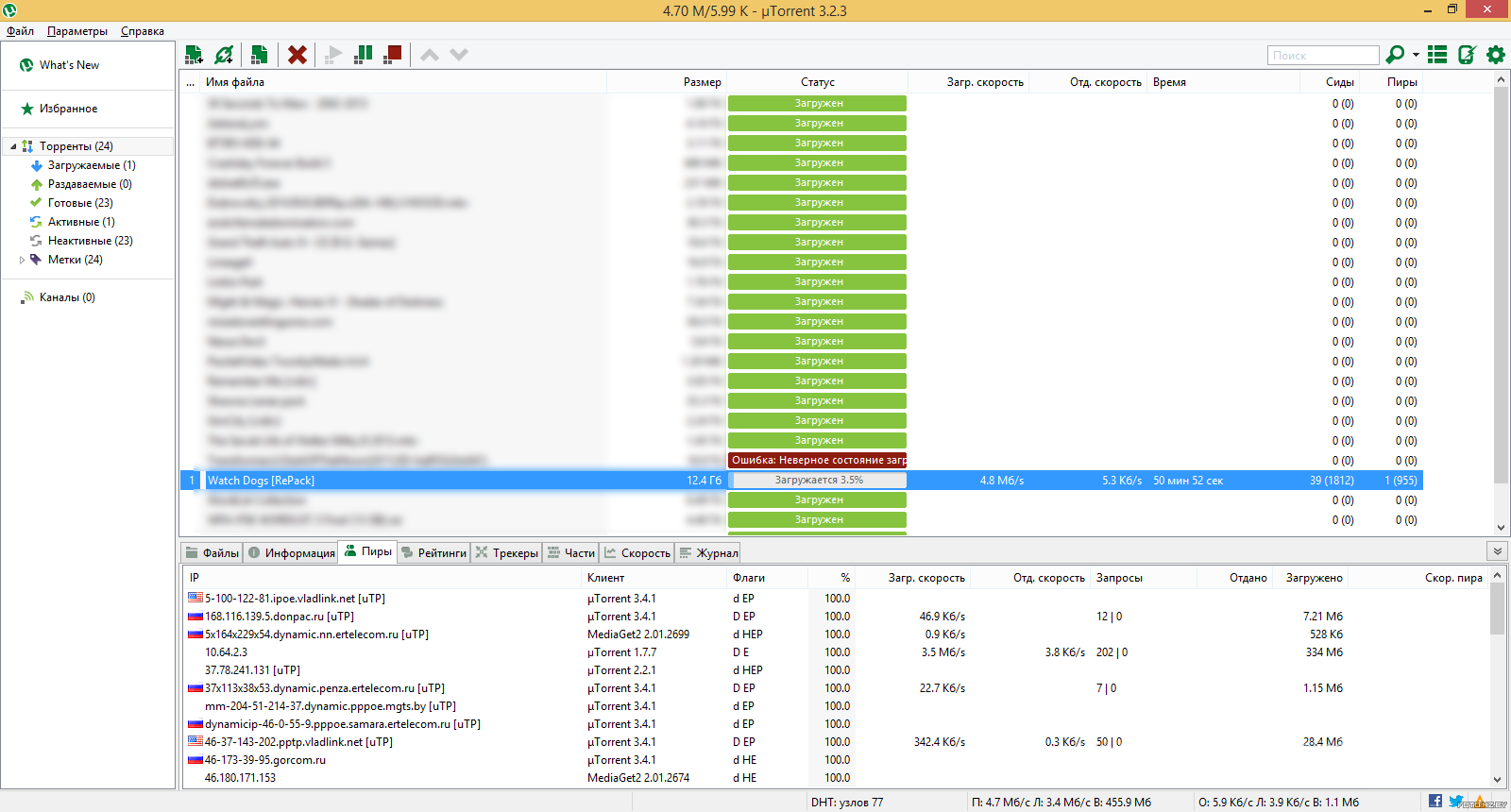
Task: Click the red Ошибка status bar
Action: [x=817, y=461]
